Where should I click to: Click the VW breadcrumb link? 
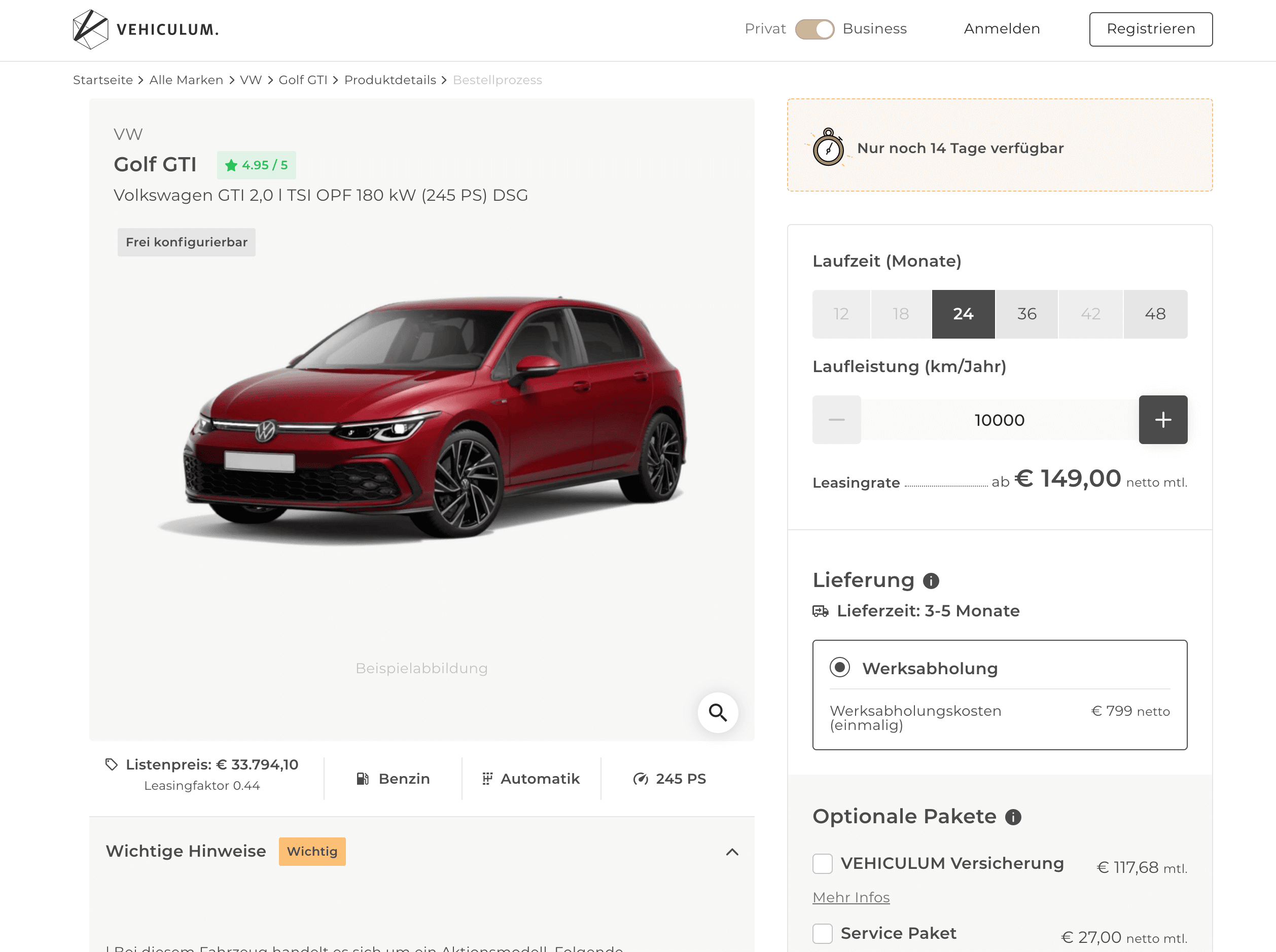point(250,80)
